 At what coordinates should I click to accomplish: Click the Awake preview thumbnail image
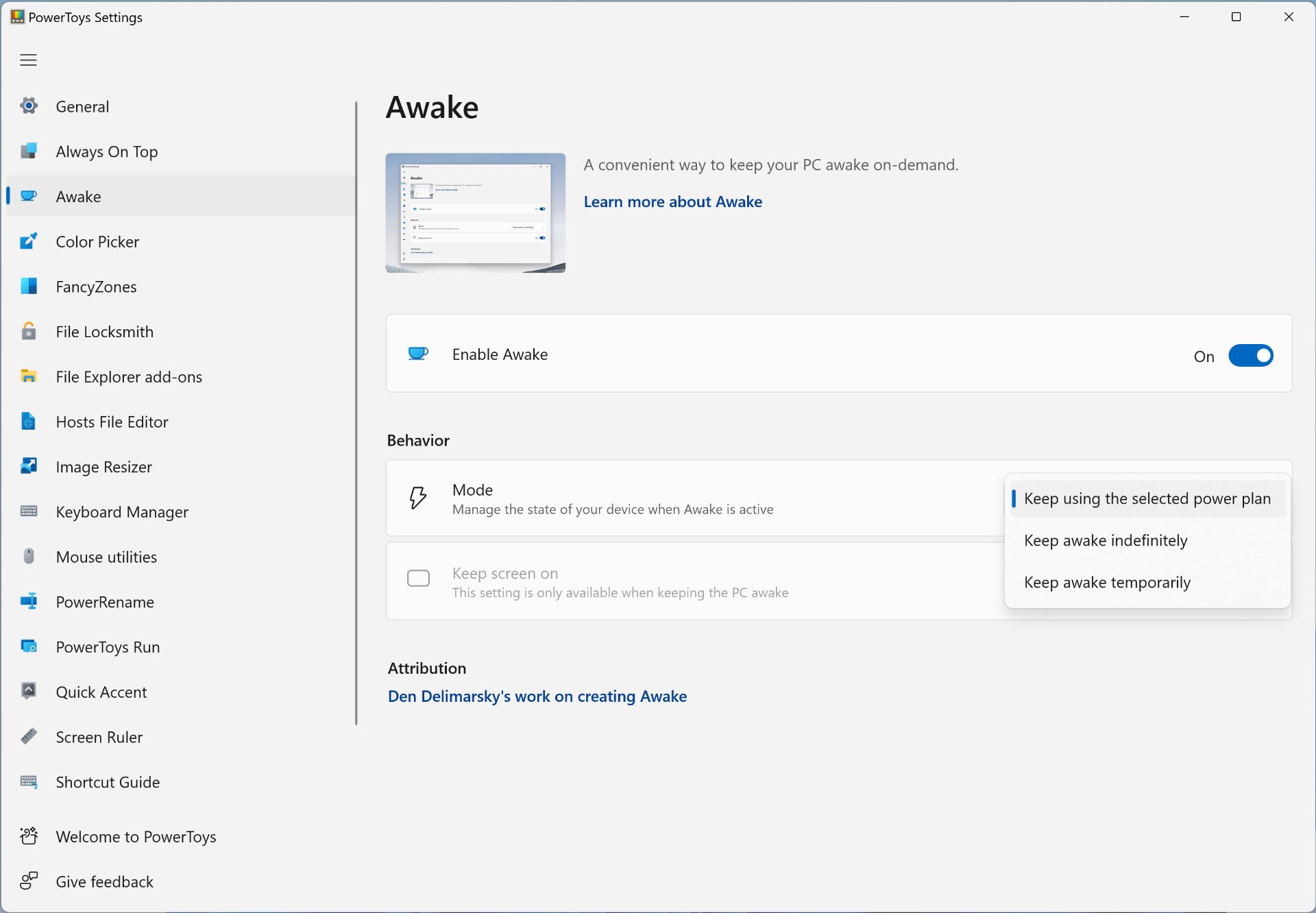[475, 212]
